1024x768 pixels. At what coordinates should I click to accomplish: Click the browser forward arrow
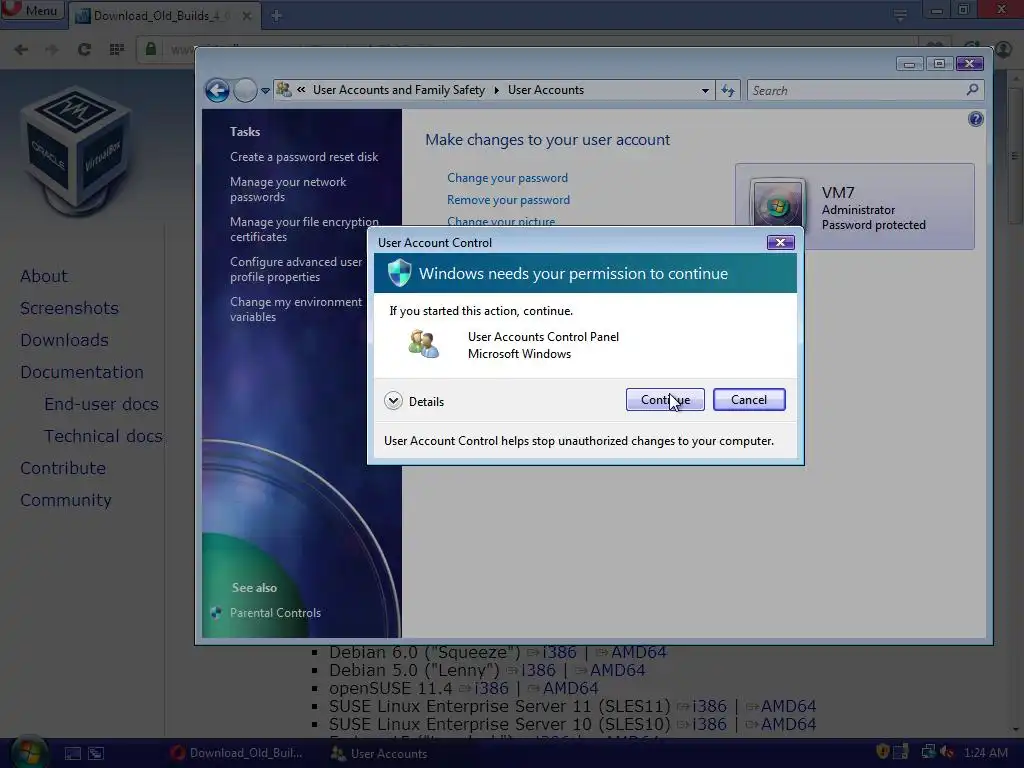click(52, 50)
